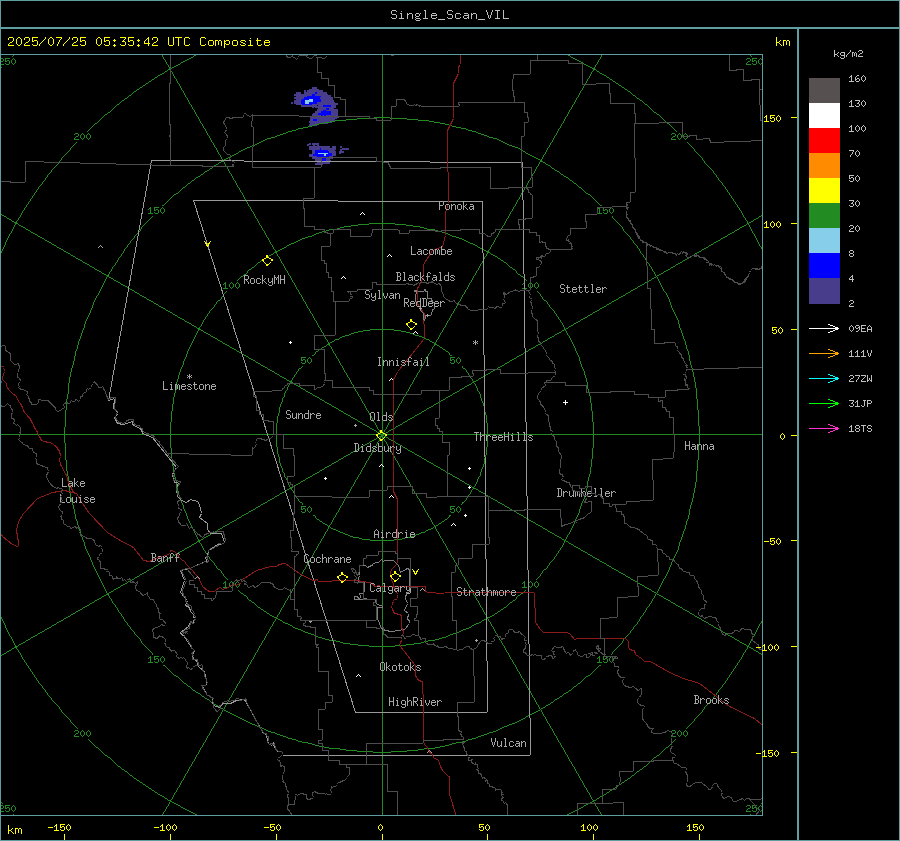This screenshot has height=841, width=900.
Task: Click the Ponoka city label
Action: tap(456, 206)
